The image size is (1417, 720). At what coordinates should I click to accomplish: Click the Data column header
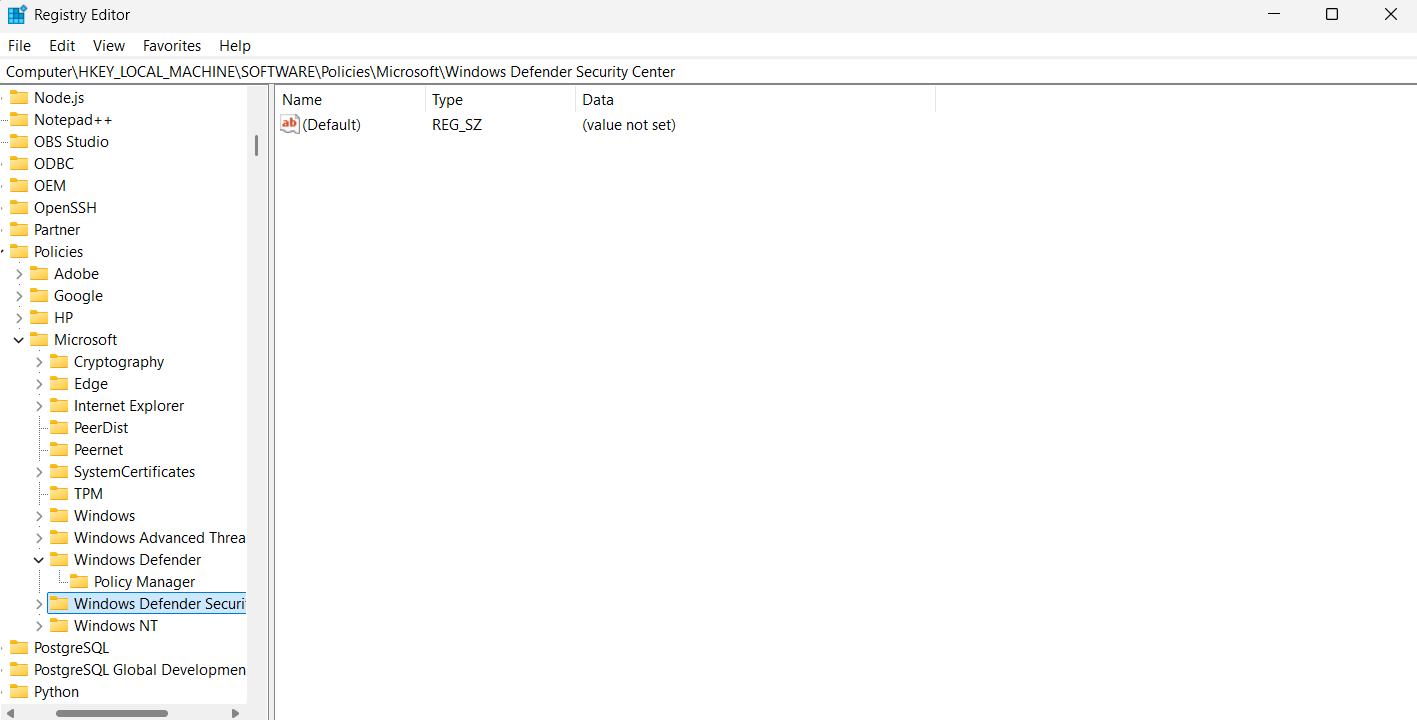tap(756, 100)
